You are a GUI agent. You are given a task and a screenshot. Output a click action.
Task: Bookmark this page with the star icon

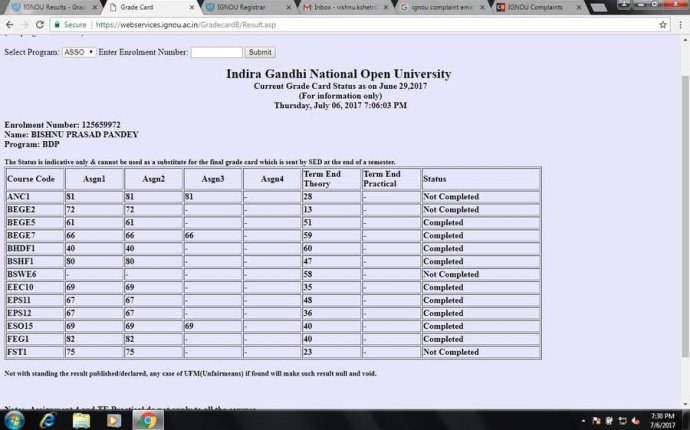click(x=663, y=25)
